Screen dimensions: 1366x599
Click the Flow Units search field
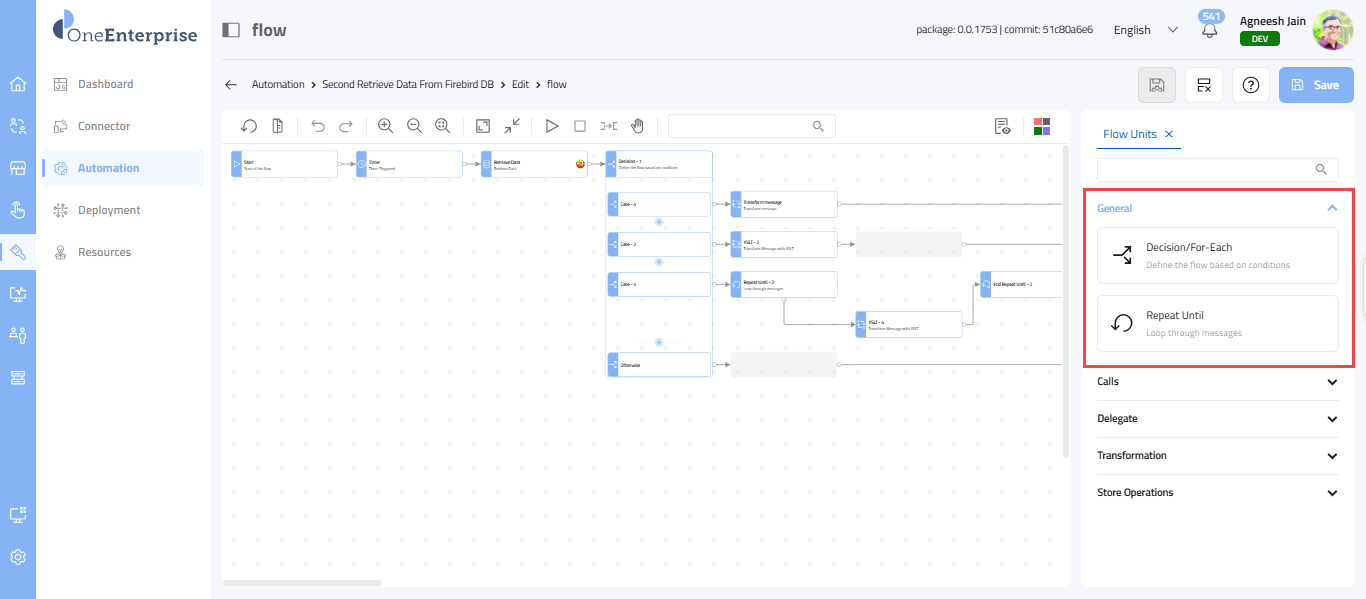[x=1206, y=169]
